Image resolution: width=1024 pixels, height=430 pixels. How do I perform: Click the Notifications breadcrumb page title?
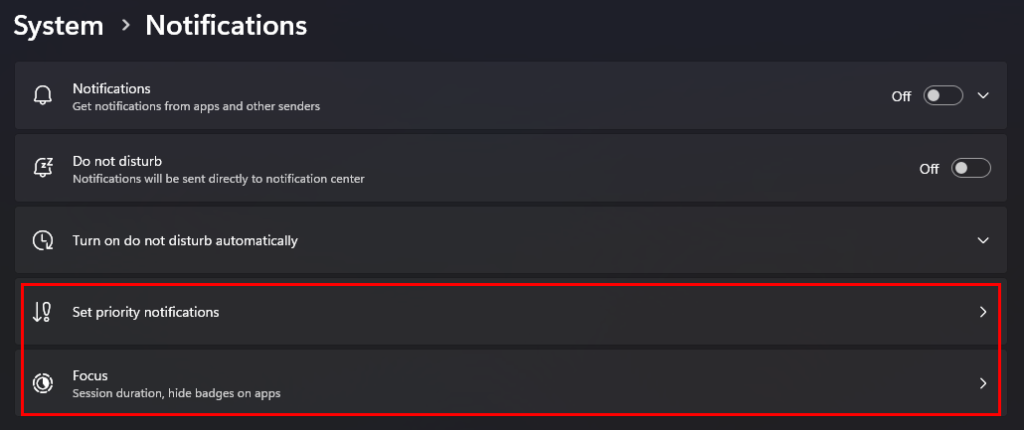point(226,26)
